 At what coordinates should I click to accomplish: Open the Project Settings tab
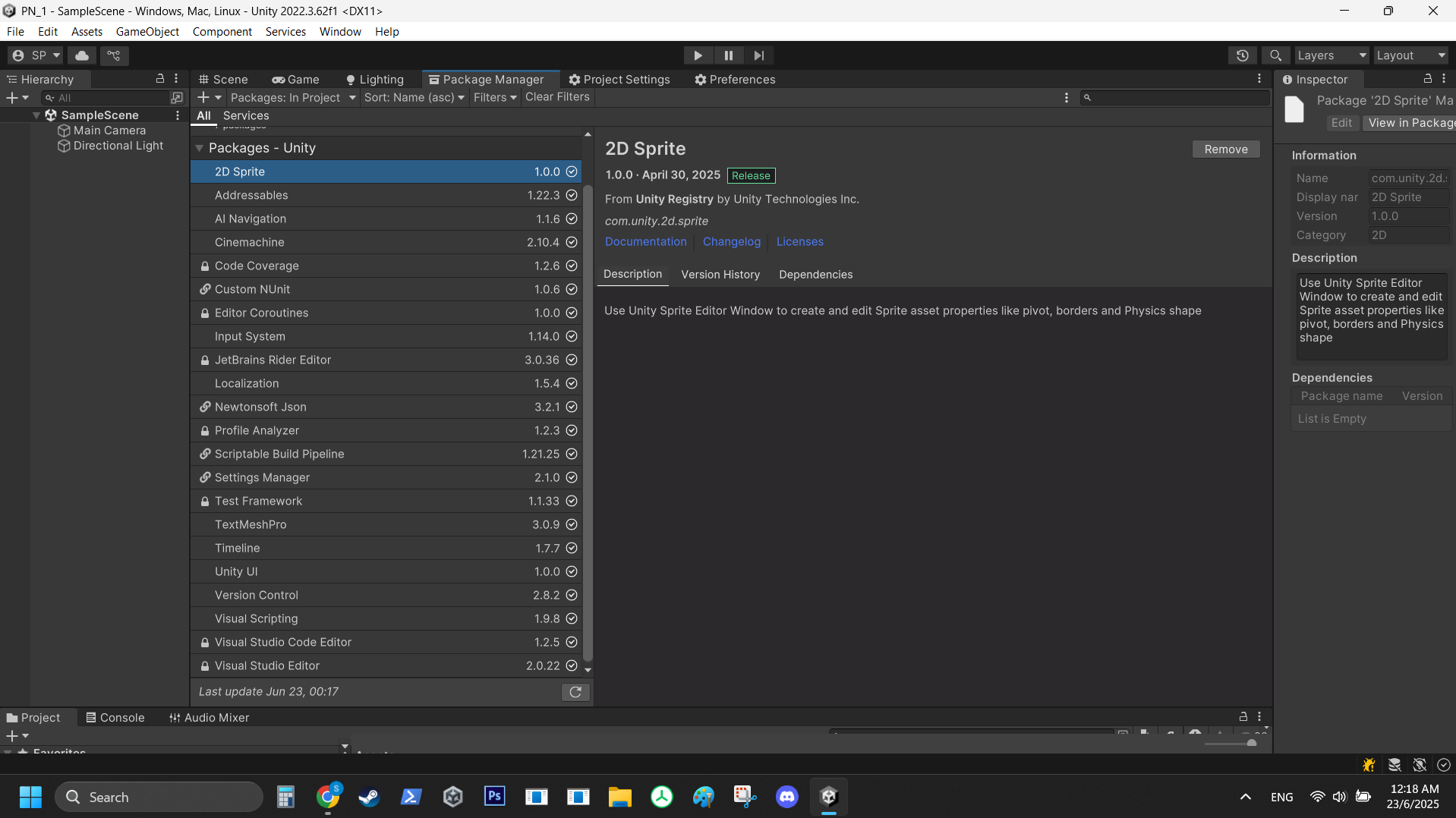619,80
